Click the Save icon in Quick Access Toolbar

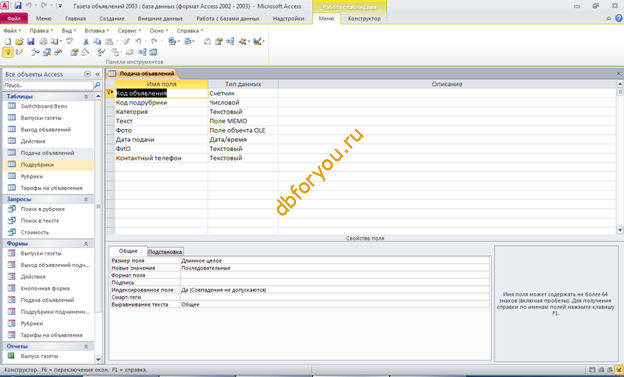18,6
